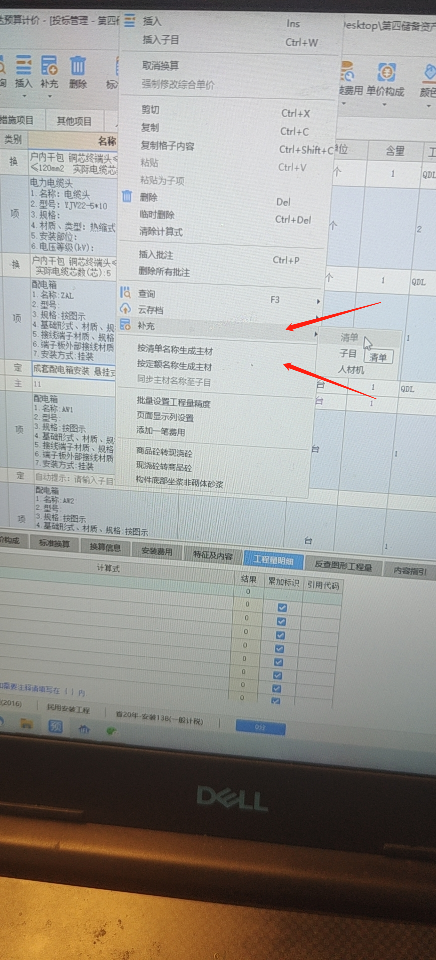
Task: Select 临时删除 from the context menu
Action: point(157,215)
